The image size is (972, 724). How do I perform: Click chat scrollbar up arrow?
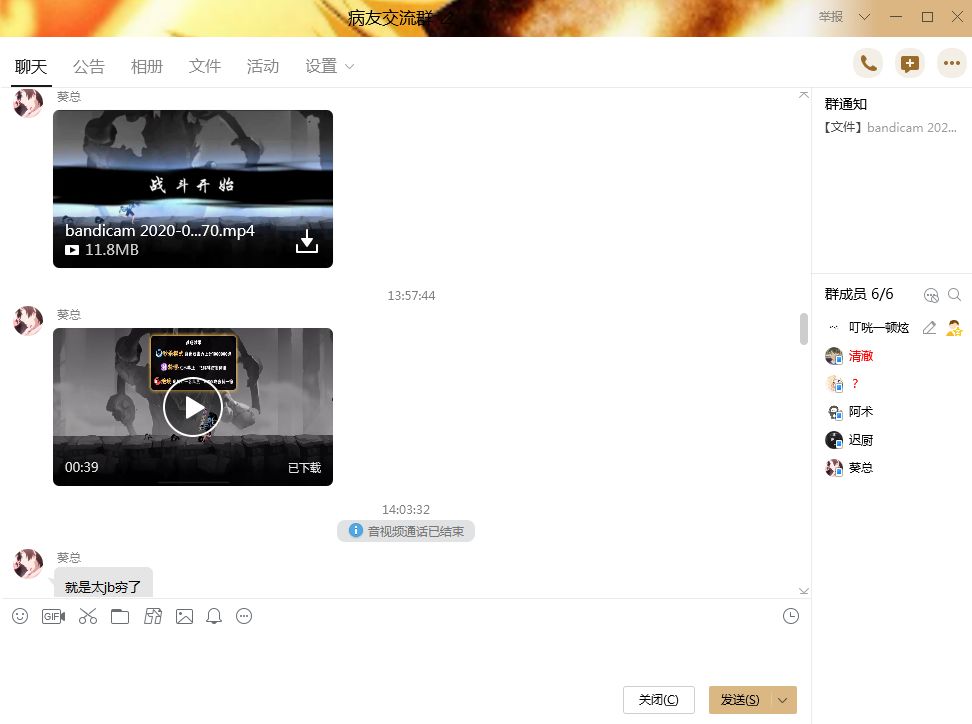click(x=803, y=95)
